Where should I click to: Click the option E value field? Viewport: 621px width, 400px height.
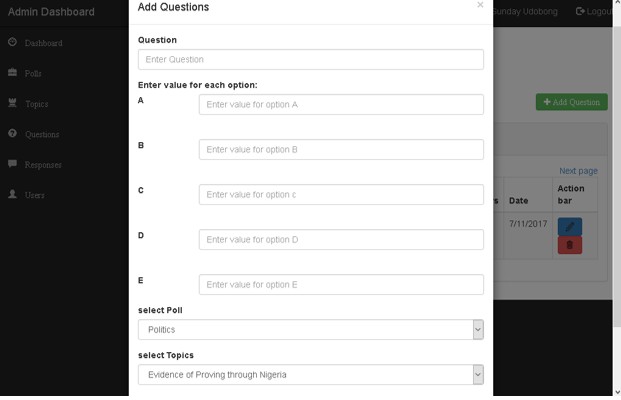point(341,284)
